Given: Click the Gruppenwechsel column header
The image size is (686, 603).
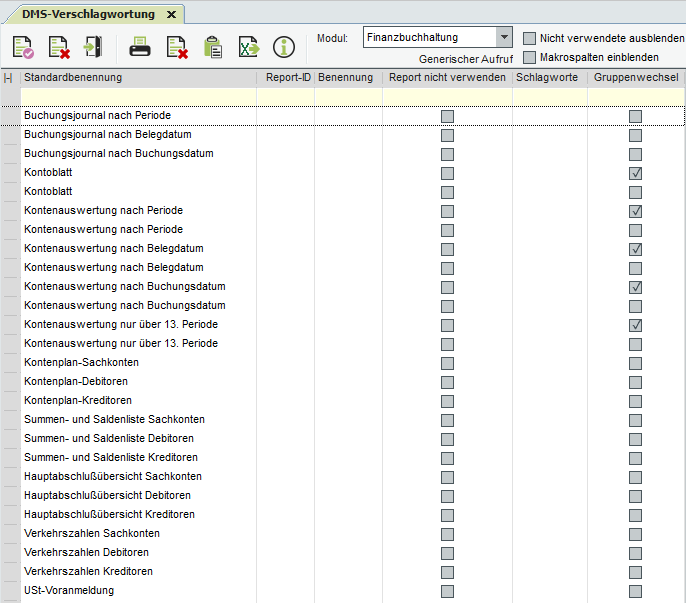Looking at the screenshot, I should pos(636,77).
